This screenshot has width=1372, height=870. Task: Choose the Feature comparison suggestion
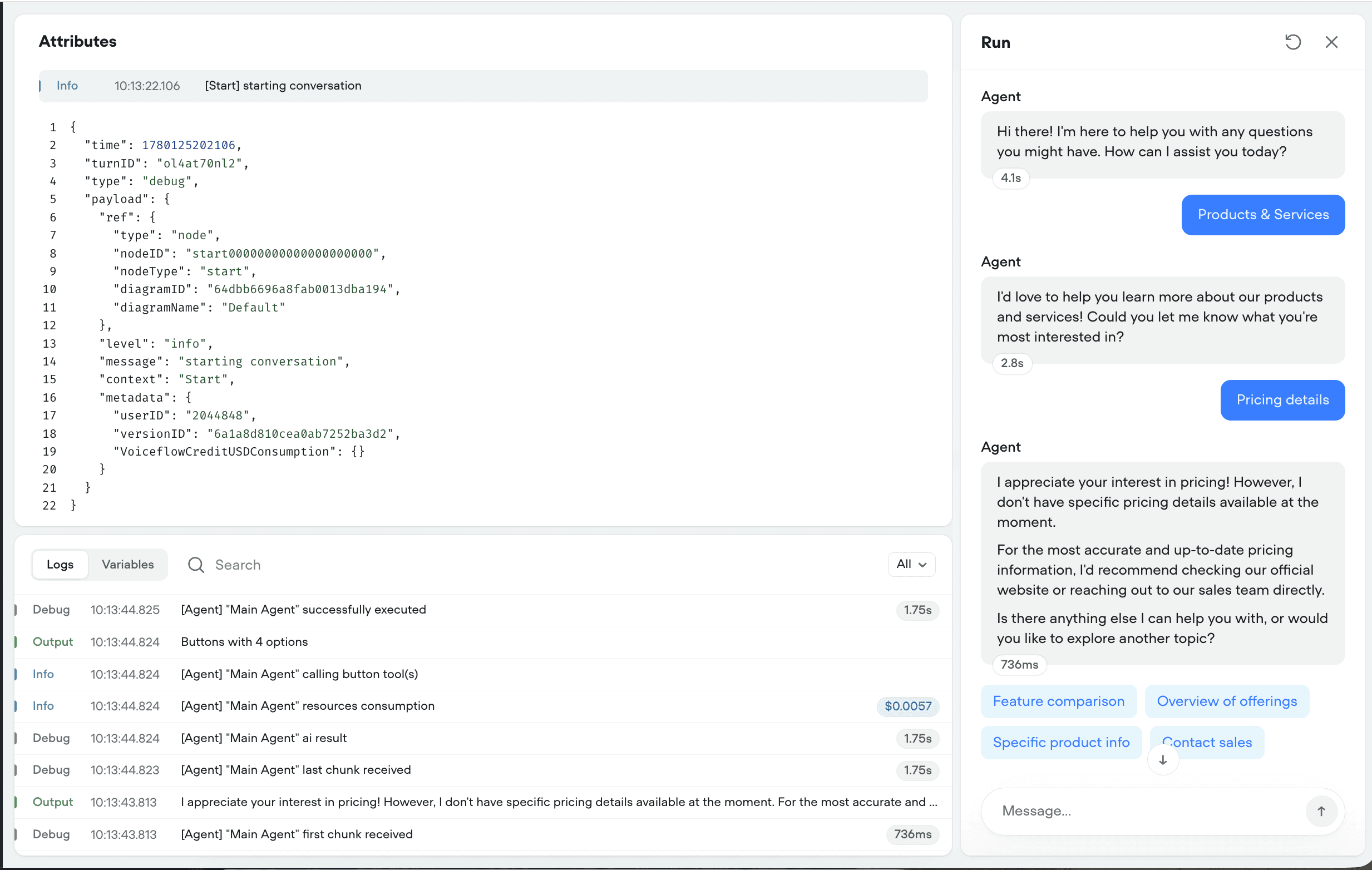coord(1058,701)
